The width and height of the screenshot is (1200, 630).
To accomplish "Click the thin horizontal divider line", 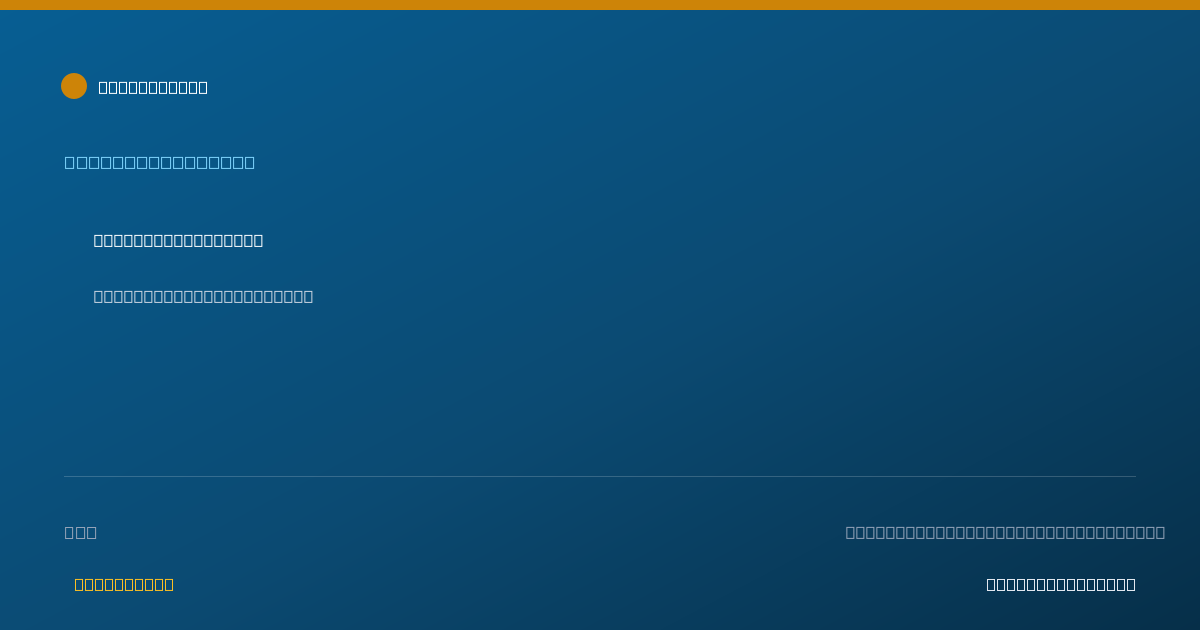I will point(600,476).
